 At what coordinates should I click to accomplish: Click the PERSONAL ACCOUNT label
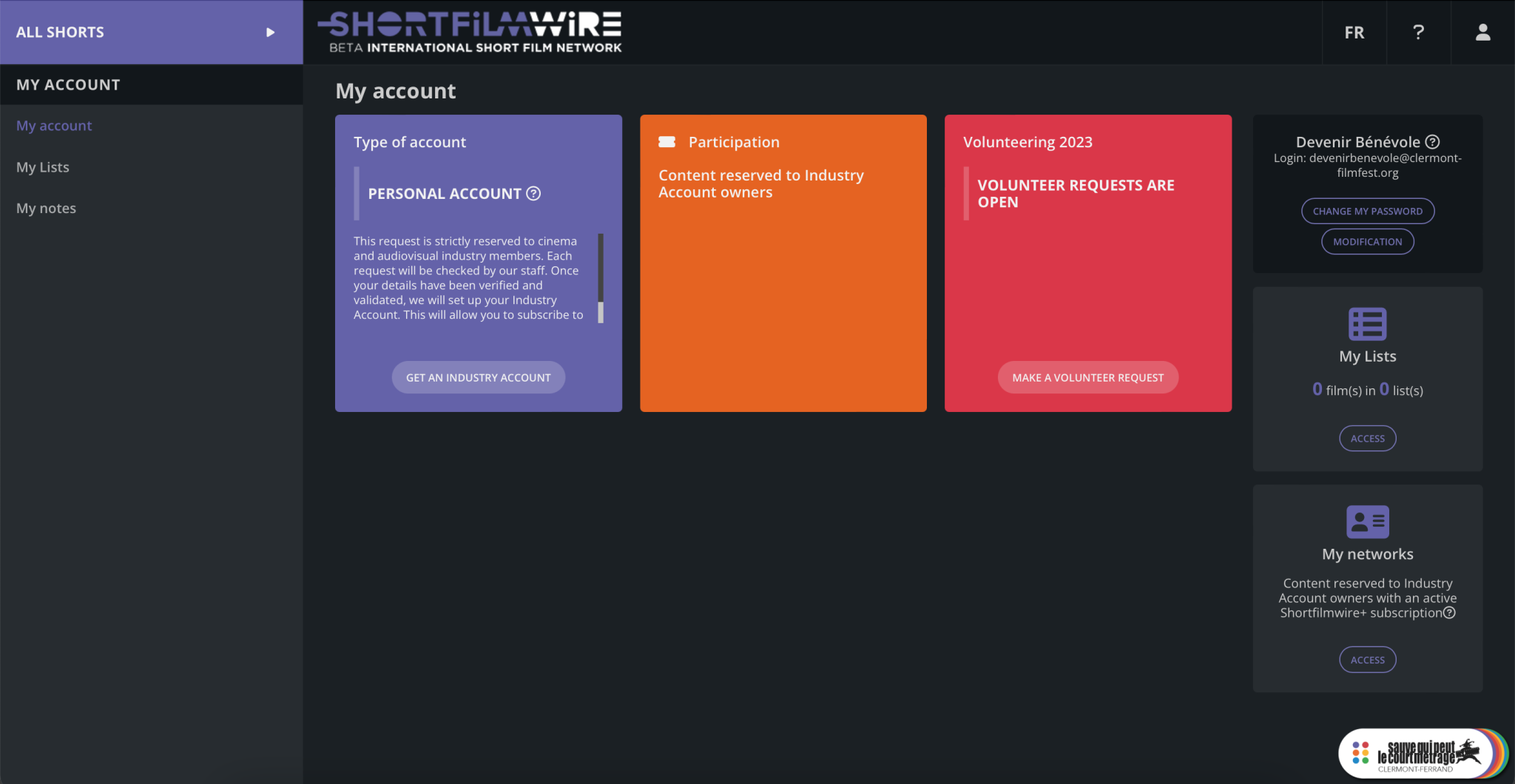click(x=445, y=194)
